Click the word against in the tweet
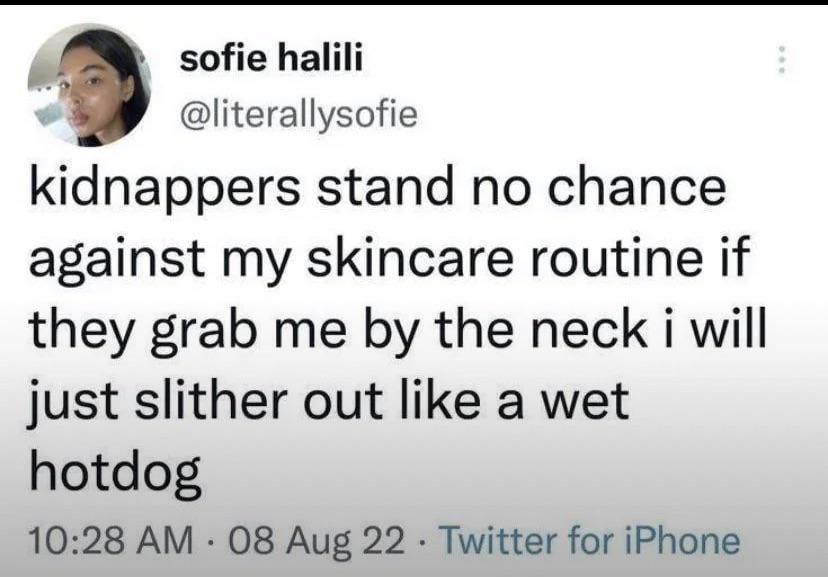The width and height of the screenshot is (828, 577). [117, 263]
